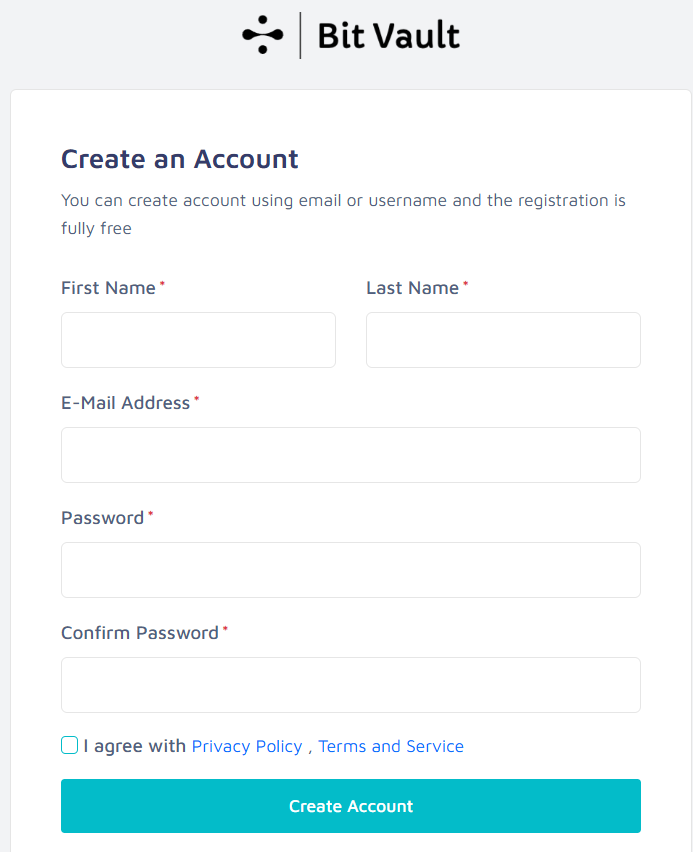Open the Privacy Policy link
Screen dimensions: 693x852
(x=247, y=746)
